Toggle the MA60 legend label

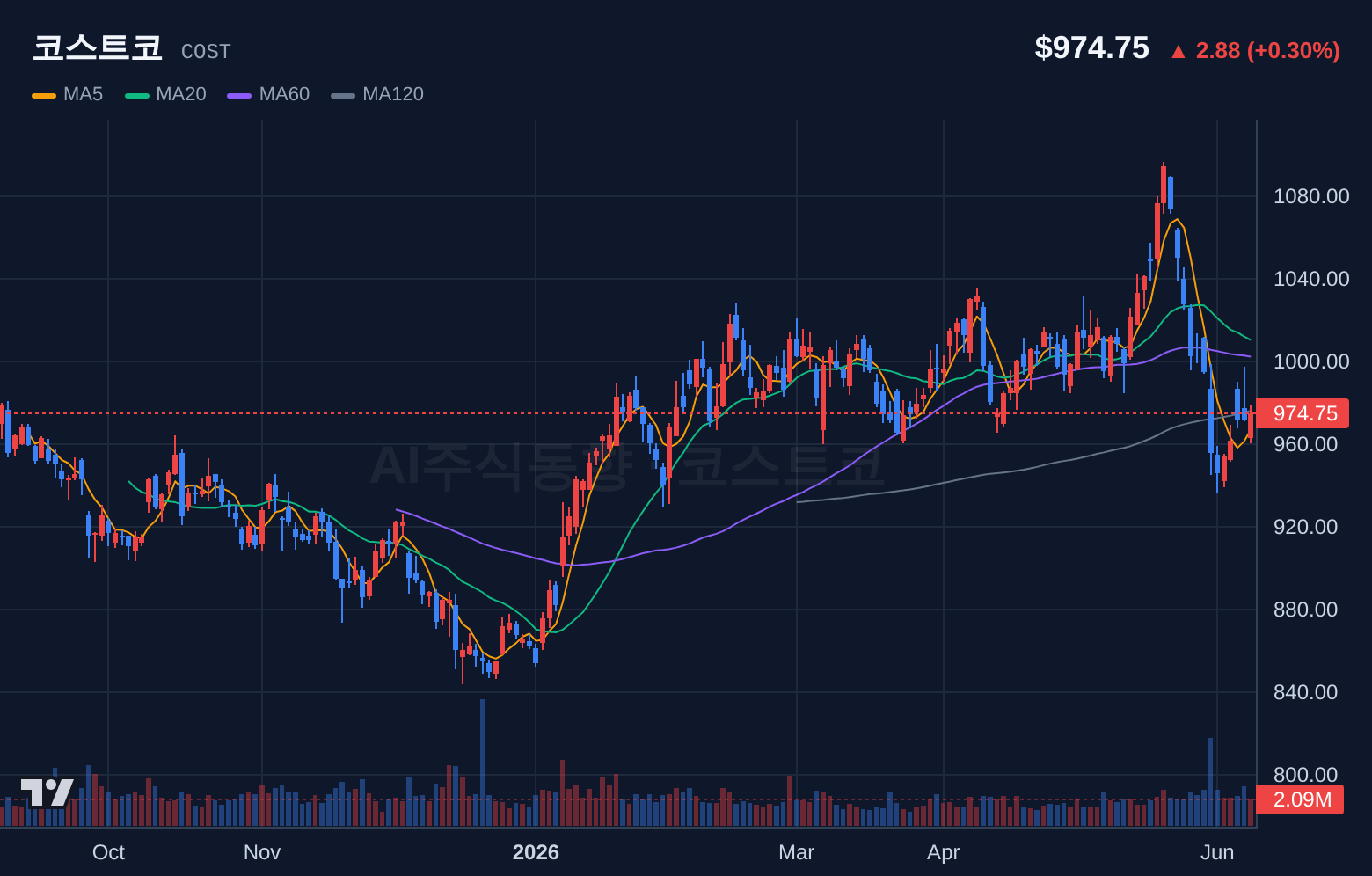(284, 94)
